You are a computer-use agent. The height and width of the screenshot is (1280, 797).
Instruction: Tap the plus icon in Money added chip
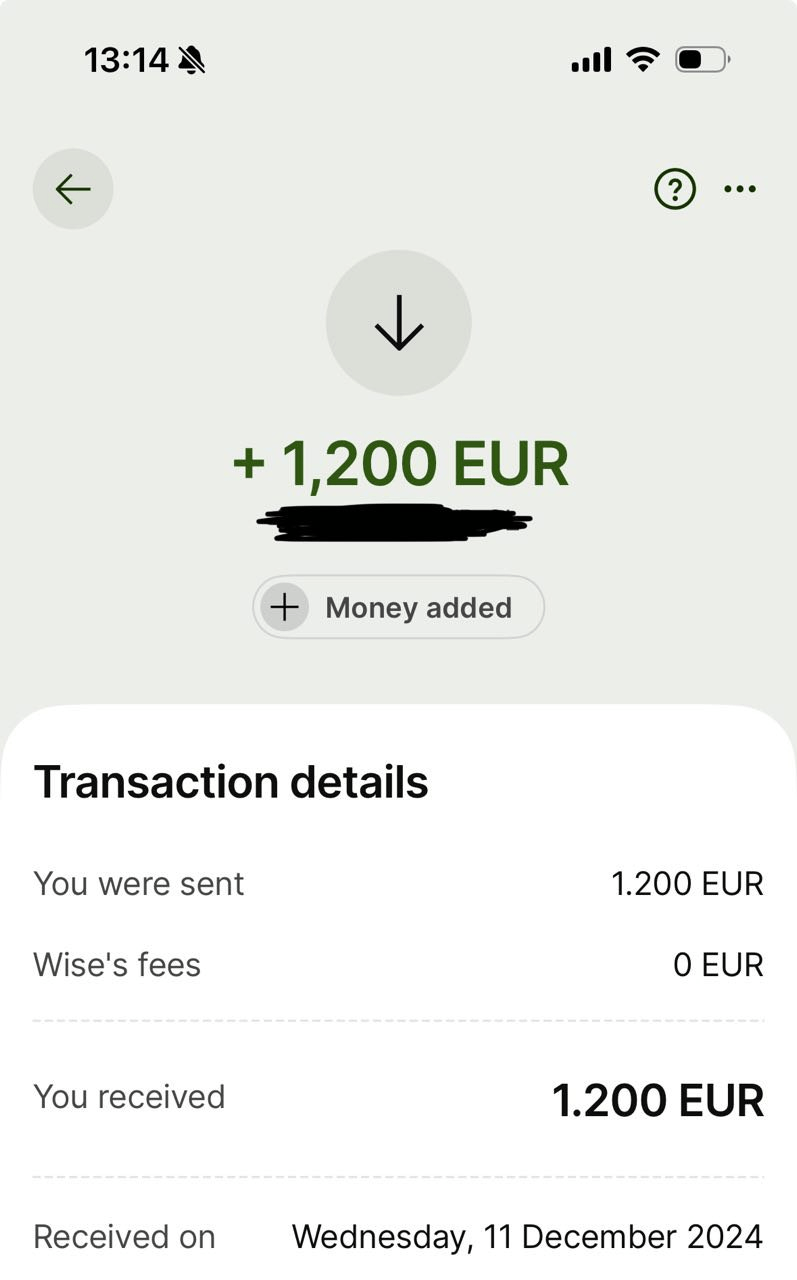pyautogui.click(x=285, y=607)
